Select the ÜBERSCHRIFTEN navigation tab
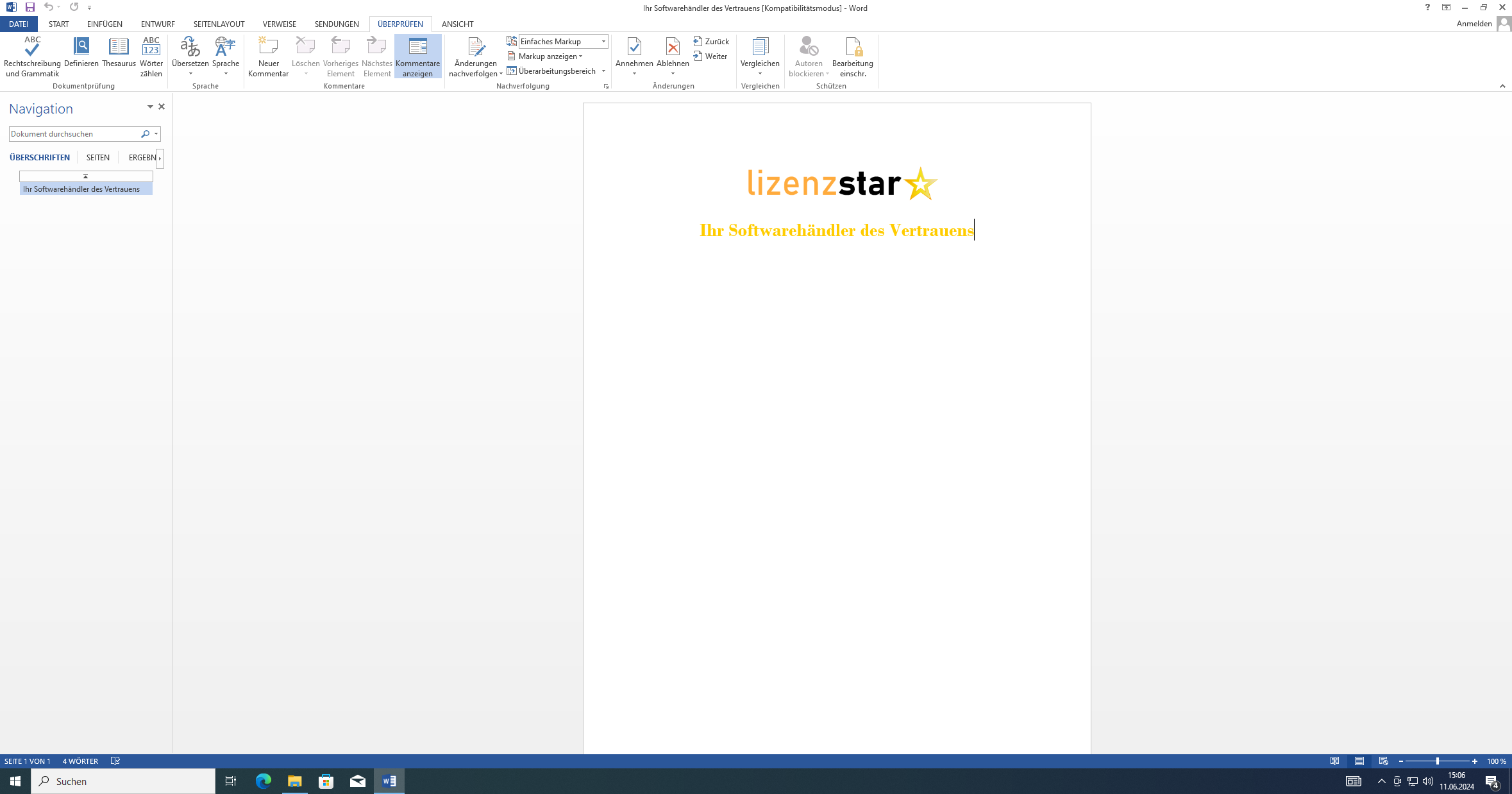The height and width of the screenshot is (794, 1512). point(40,158)
